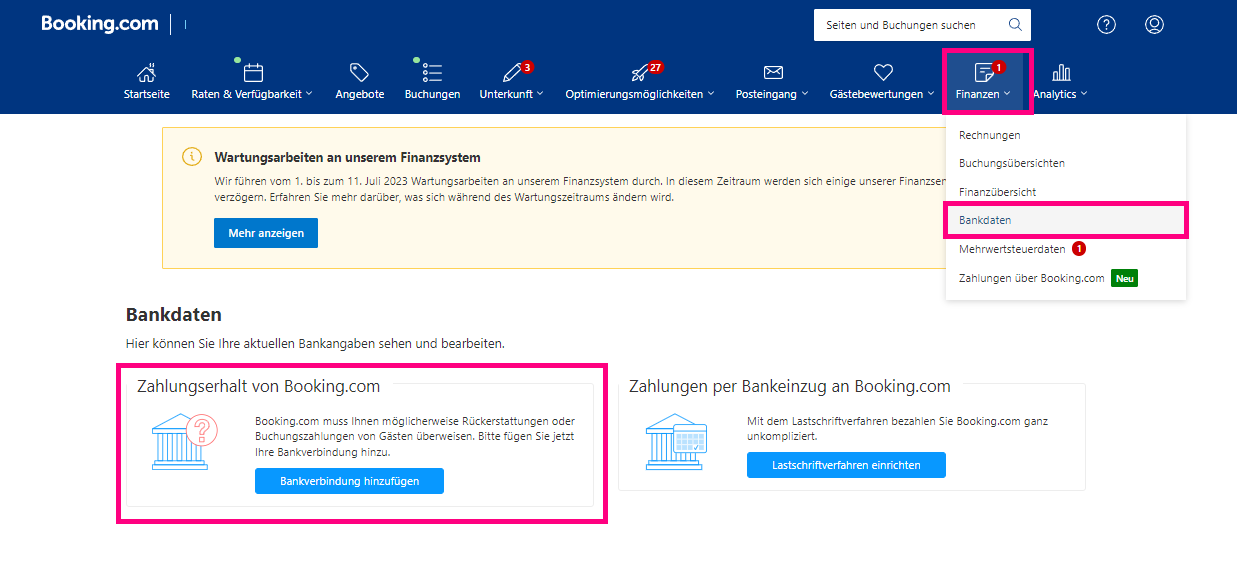Screen dimensions: 1237x585
Task: Select Zahlungen über Booking.com menu entry
Action: (x=1031, y=278)
